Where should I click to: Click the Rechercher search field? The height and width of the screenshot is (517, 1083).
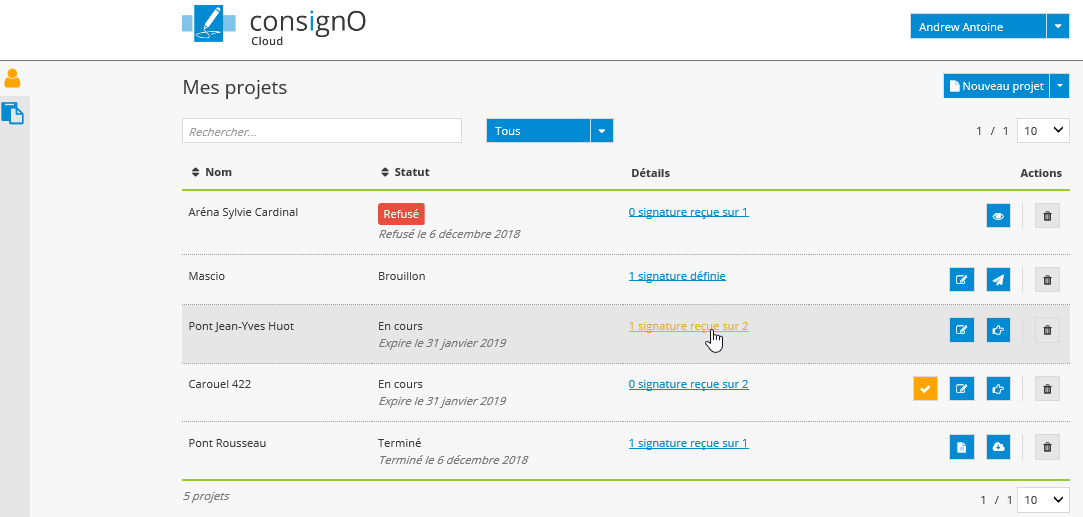[x=321, y=131]
